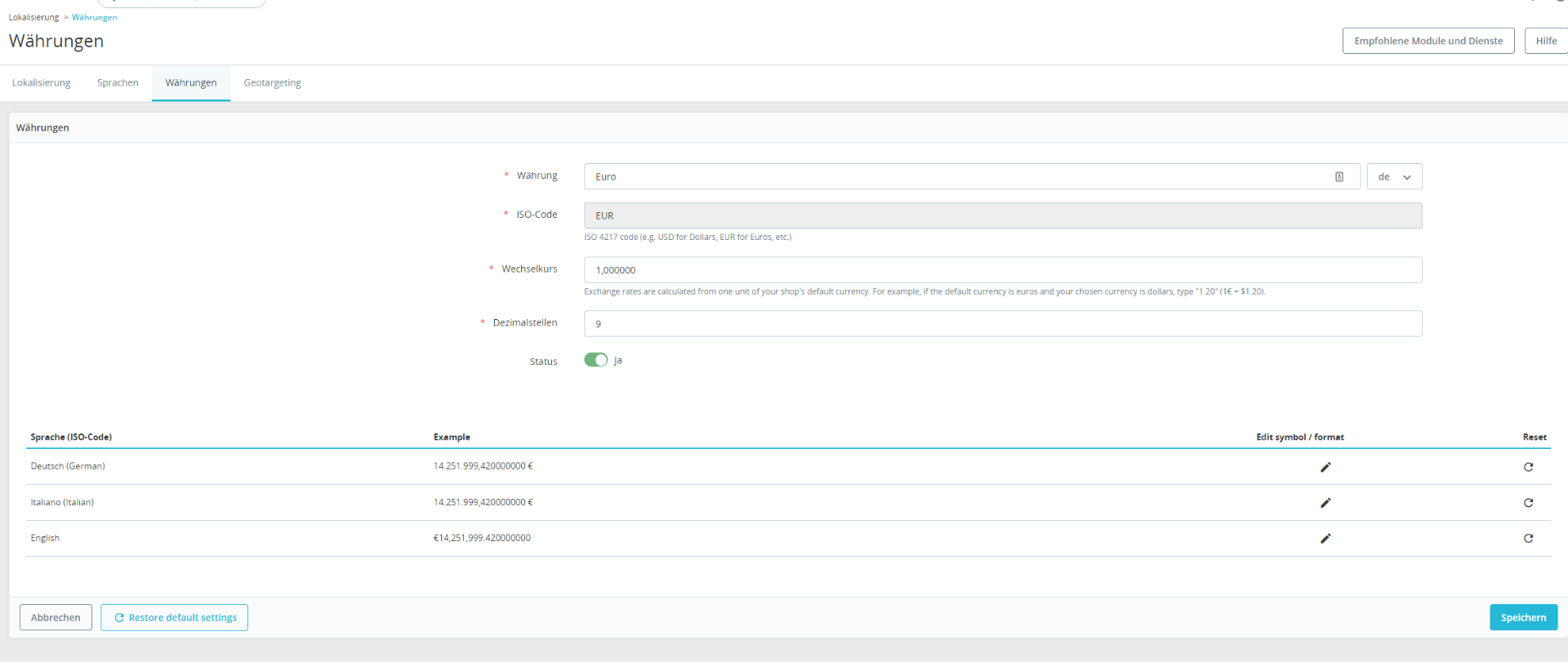1568x662 pixels.
Task: Select the 'English' language row text
Action: pyautogui.click(x=45, y=538)
